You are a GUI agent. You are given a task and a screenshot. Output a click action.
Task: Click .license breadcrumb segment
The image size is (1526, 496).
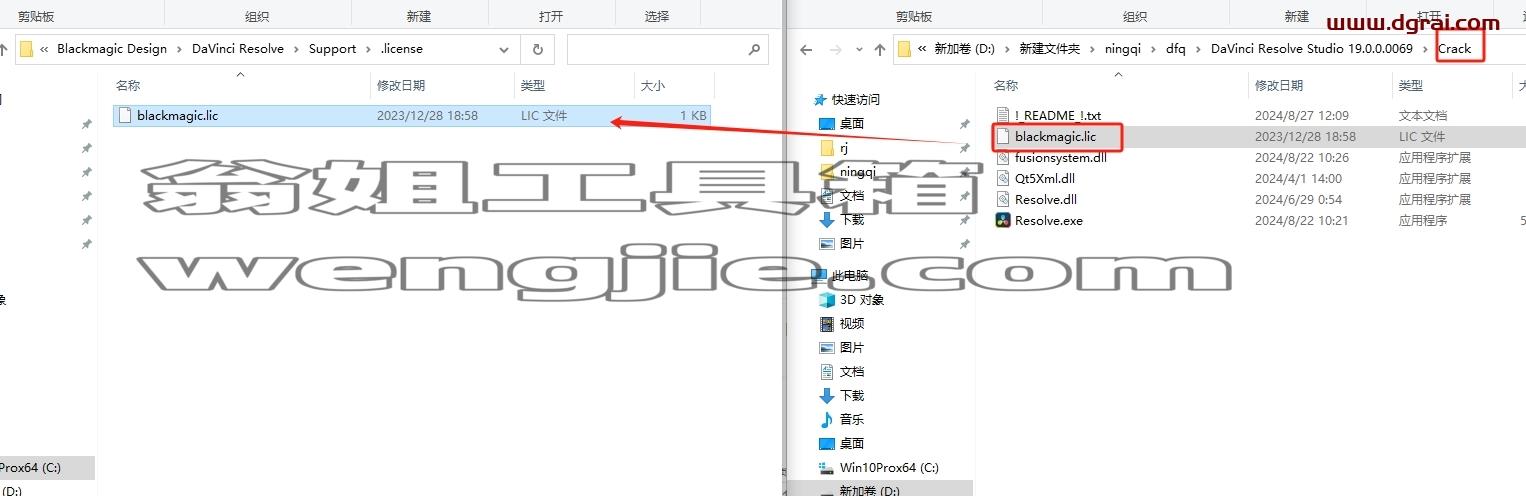(401, 49)
